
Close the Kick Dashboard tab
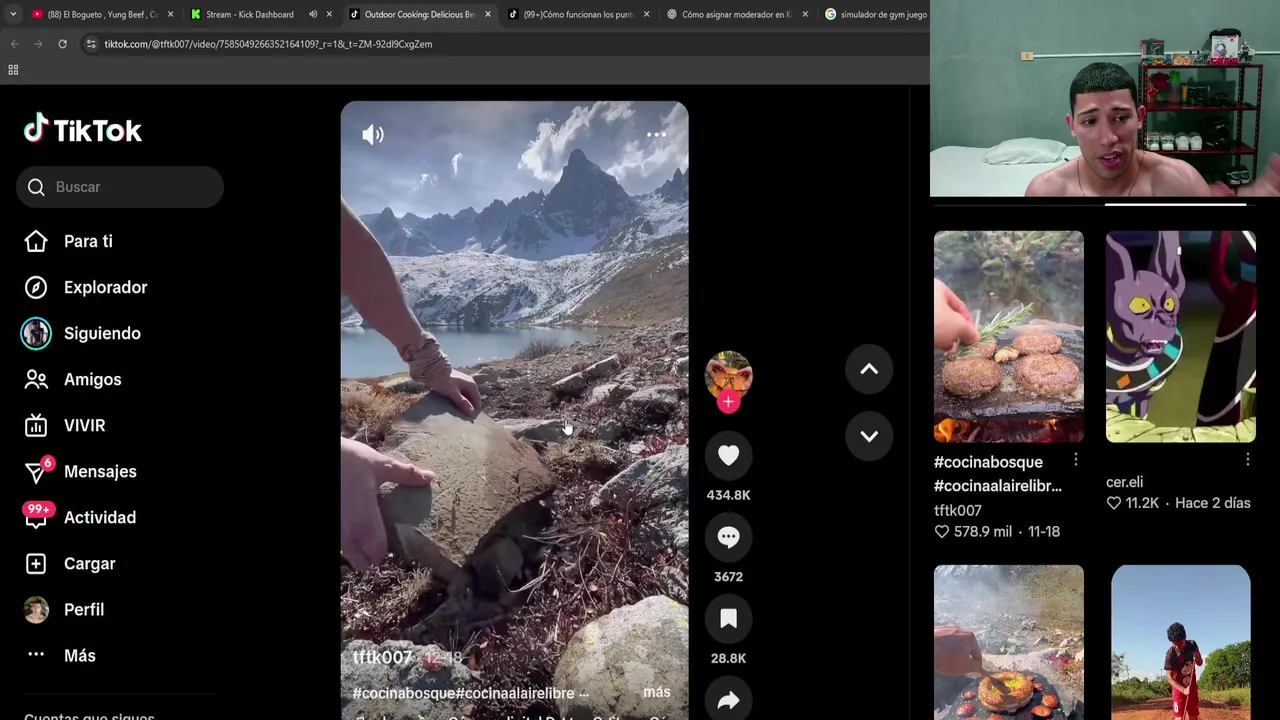(x=329, y=14)
